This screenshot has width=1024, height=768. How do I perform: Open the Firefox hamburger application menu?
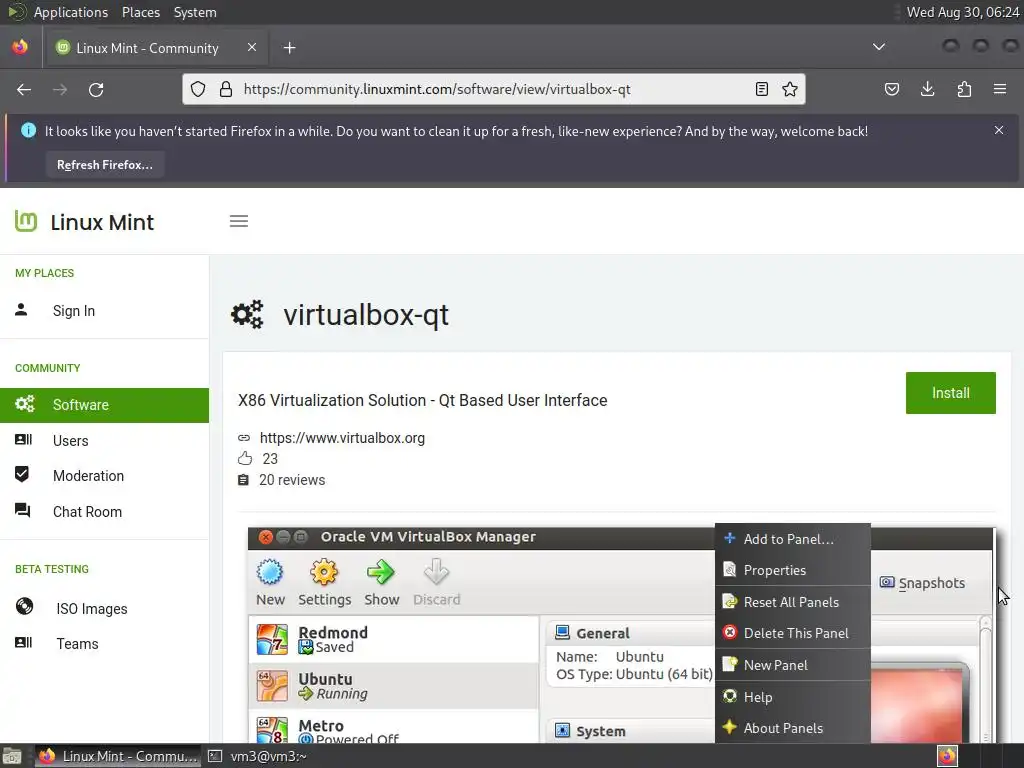click(x=1000, y=89)
